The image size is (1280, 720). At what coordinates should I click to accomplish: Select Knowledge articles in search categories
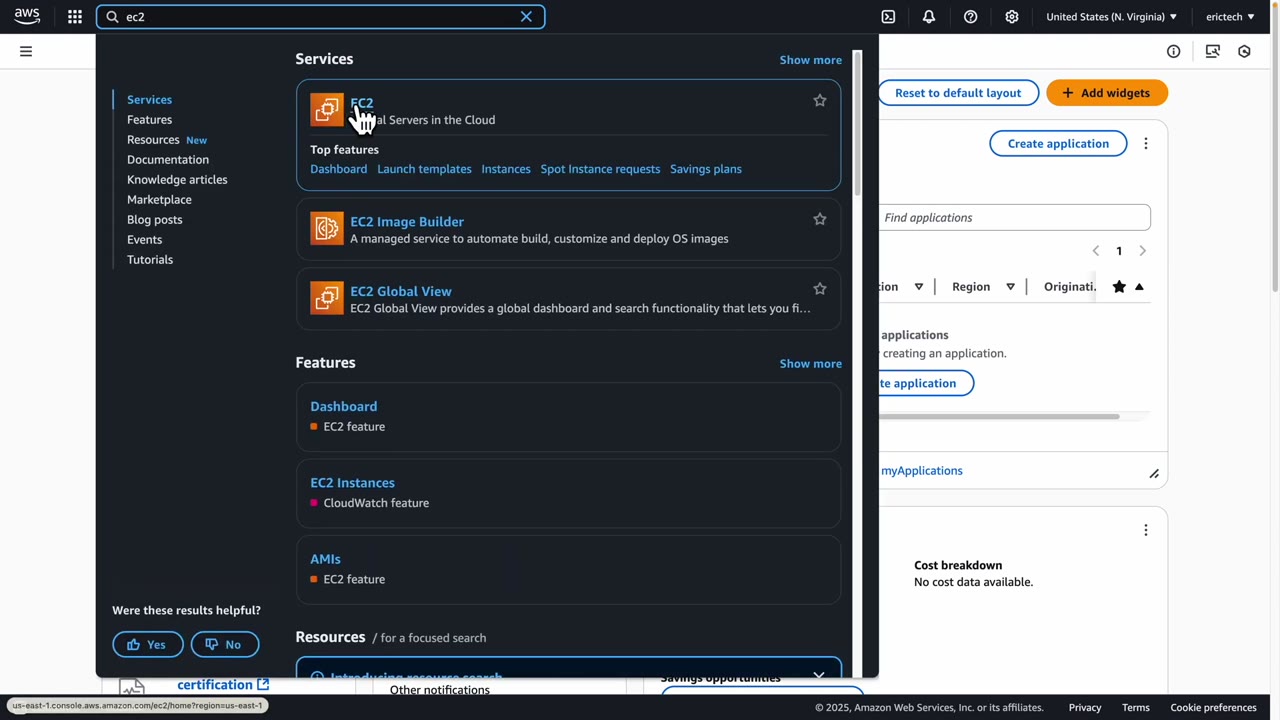177,180
